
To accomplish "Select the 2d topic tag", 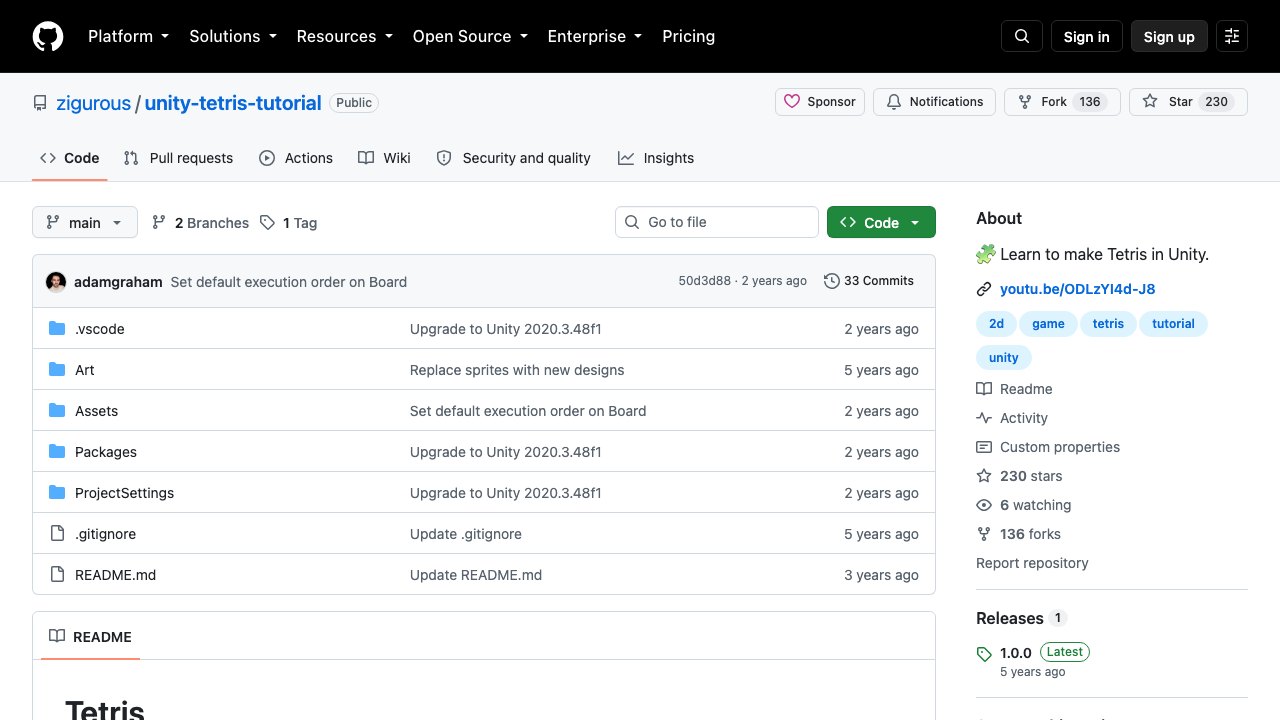I will [996, 324].
